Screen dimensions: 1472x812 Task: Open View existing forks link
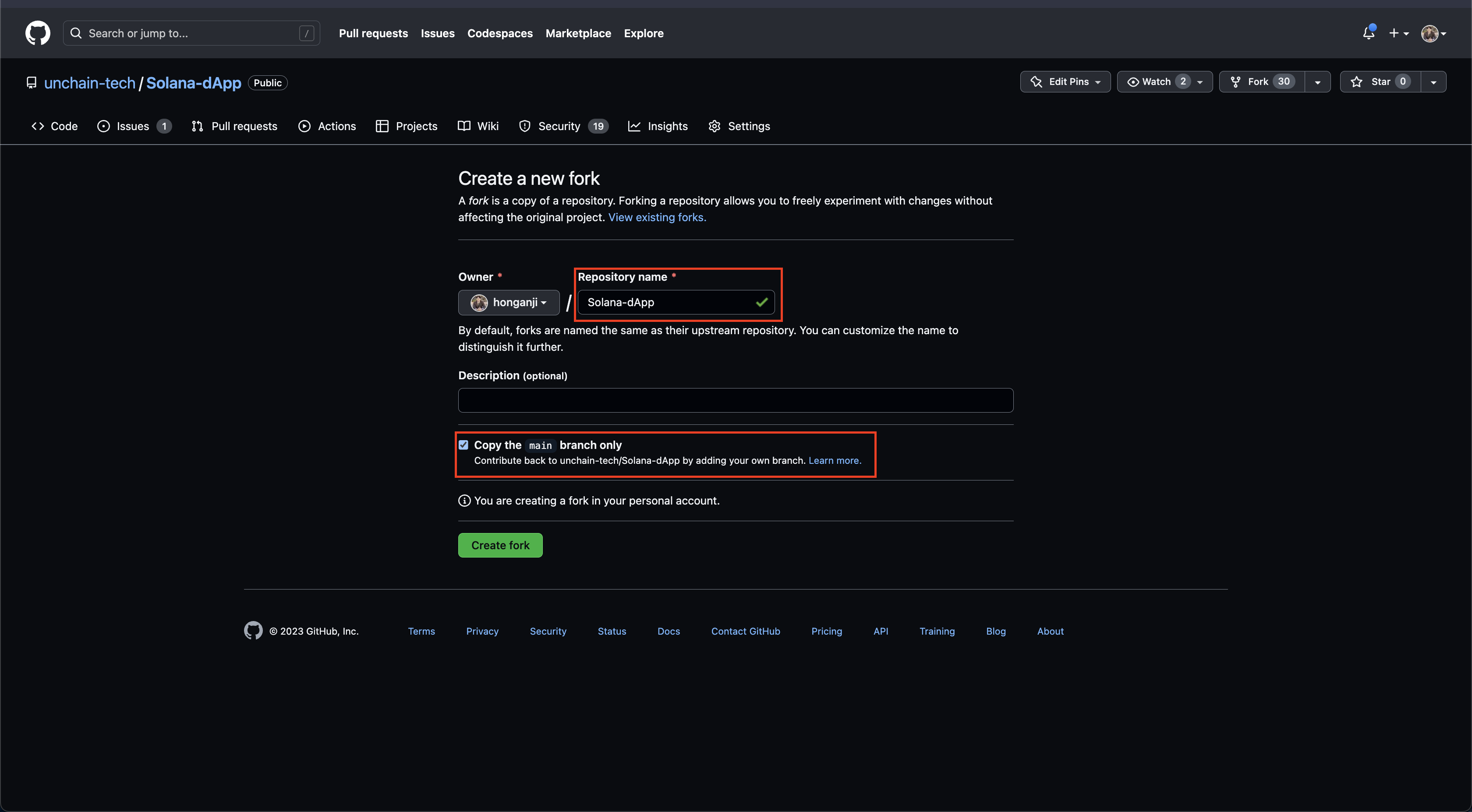[x=657, y=217]
